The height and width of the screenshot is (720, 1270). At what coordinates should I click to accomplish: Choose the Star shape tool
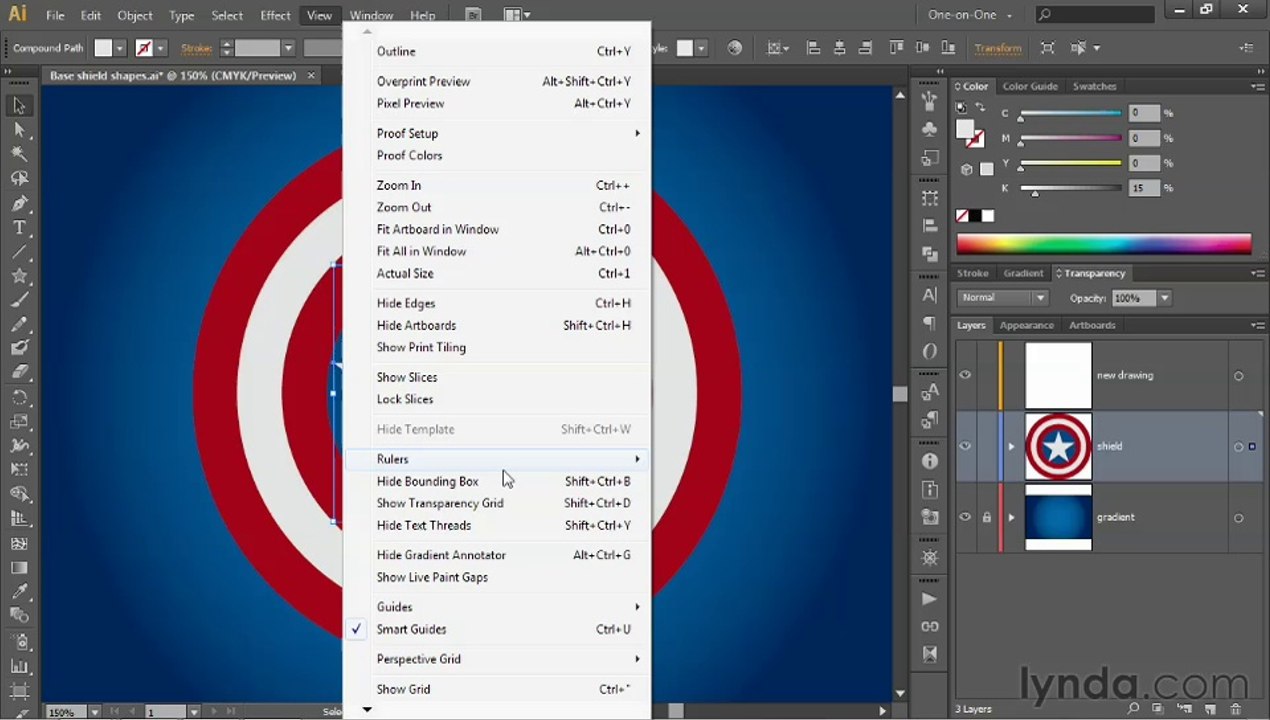pyautogui.click(x=19, y=276)
